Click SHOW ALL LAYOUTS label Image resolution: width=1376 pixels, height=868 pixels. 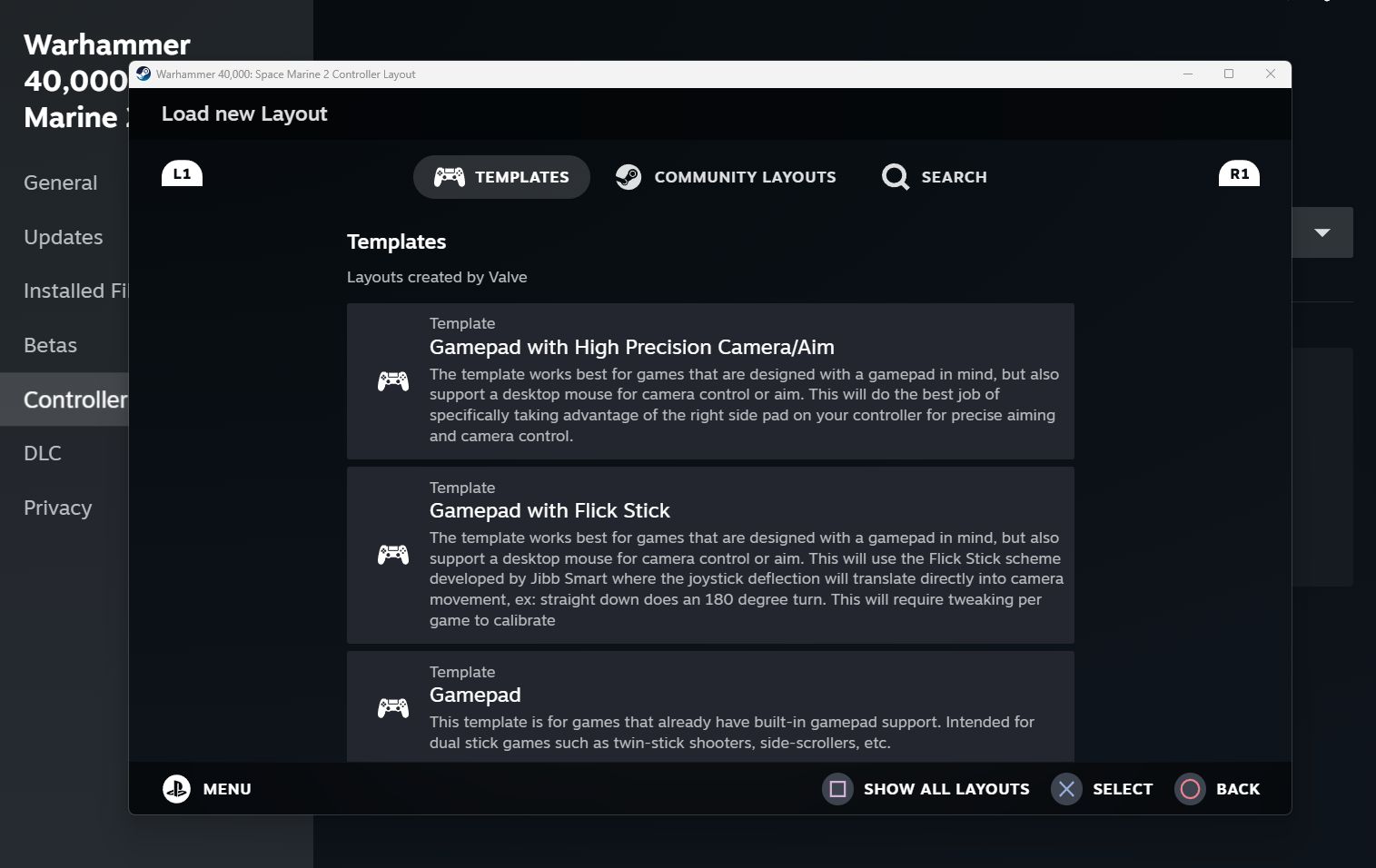946,789
